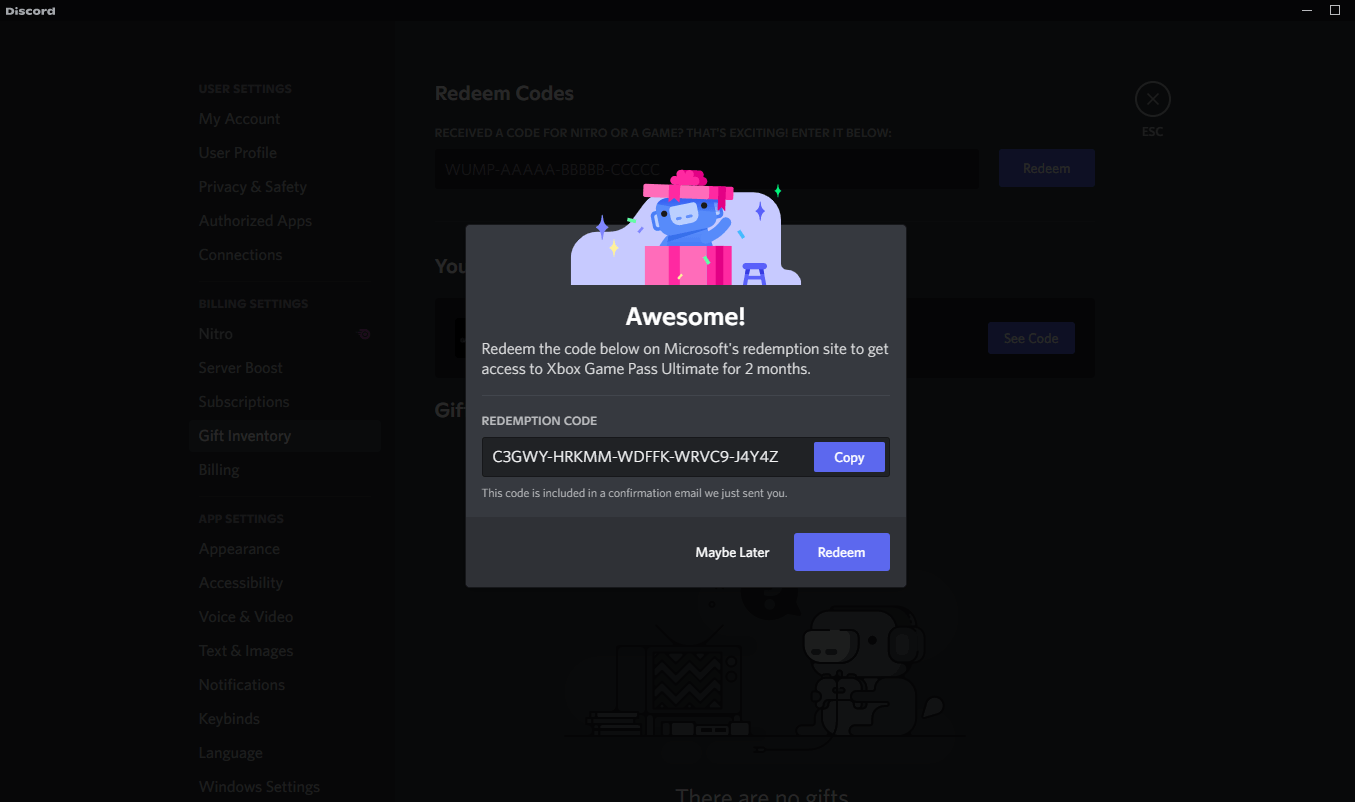Open Language settings
This screenshot has height=802, width=1355.
coord(284,753)
